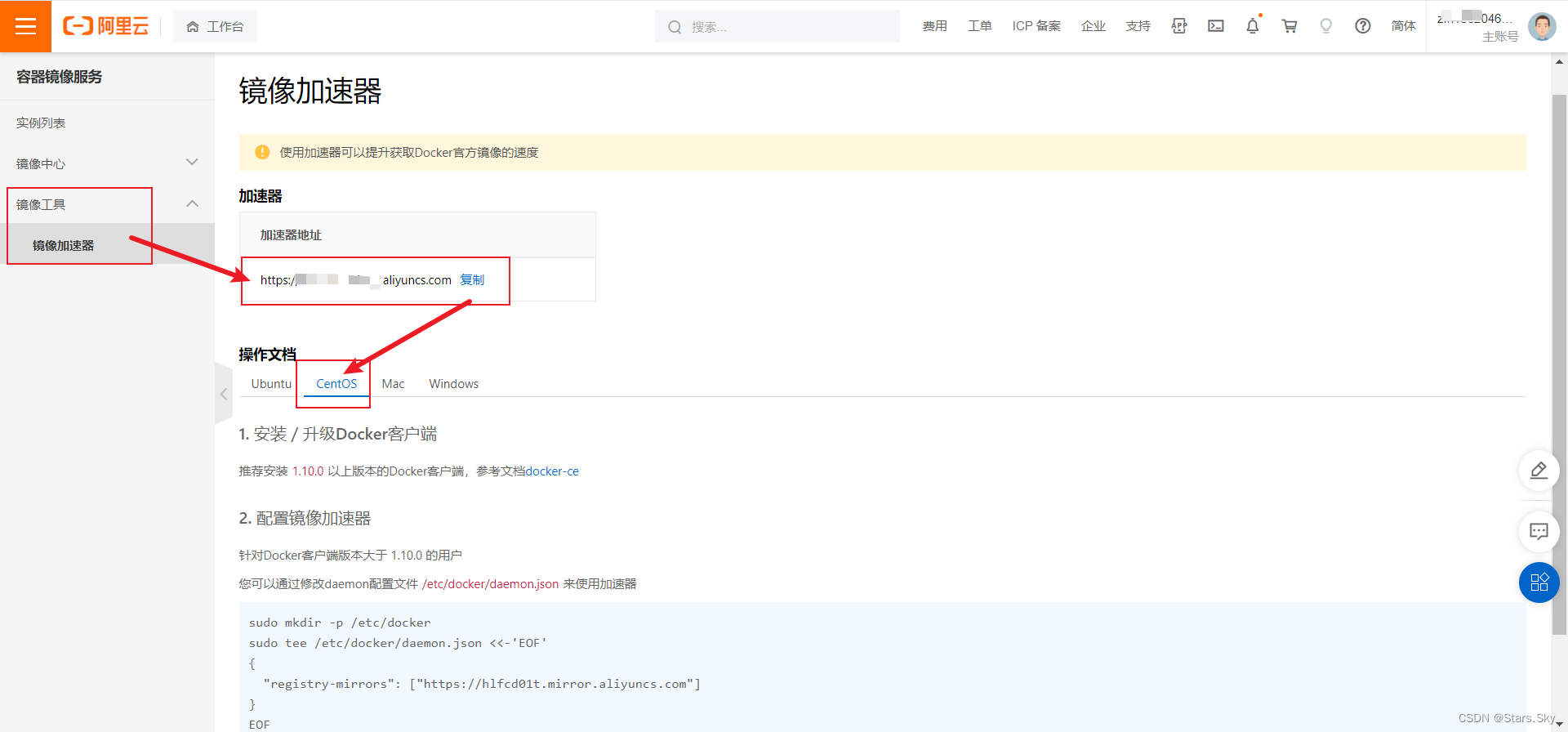Open the Cloud Shell terminal icon

(1216, 26)
